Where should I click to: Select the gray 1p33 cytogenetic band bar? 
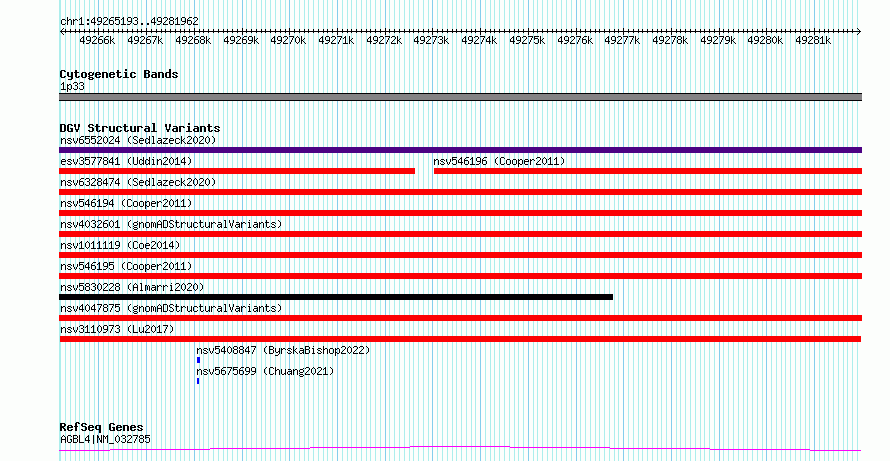[460, 97]
